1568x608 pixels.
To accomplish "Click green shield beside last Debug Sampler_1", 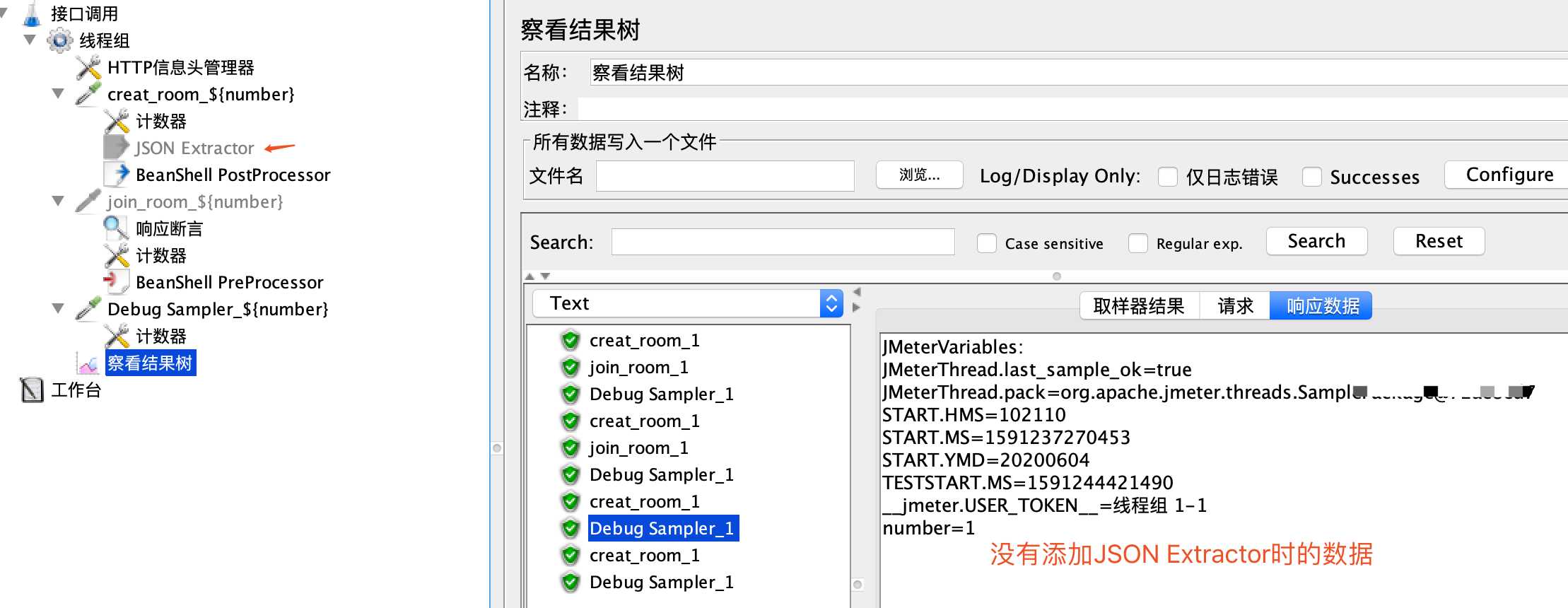I will (571, 583).
